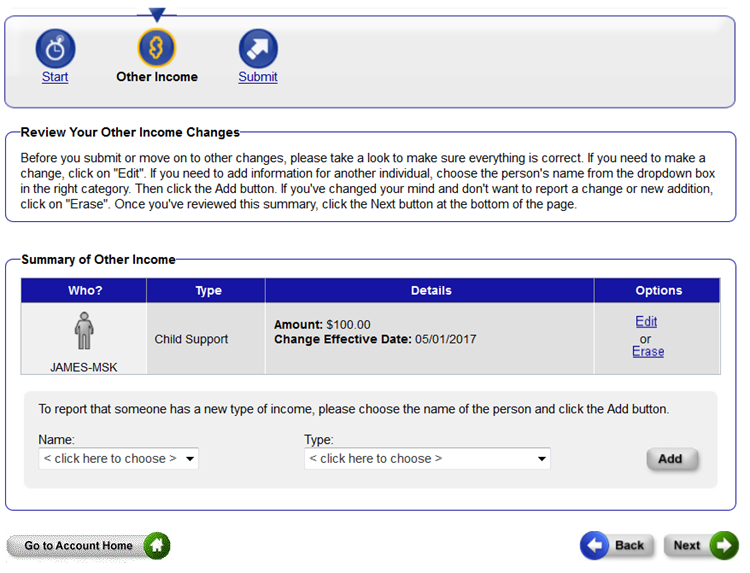The width and height of the screenshot is (750, 573).
Task: Erase the Child Support income entry
Action: (647, 352)
